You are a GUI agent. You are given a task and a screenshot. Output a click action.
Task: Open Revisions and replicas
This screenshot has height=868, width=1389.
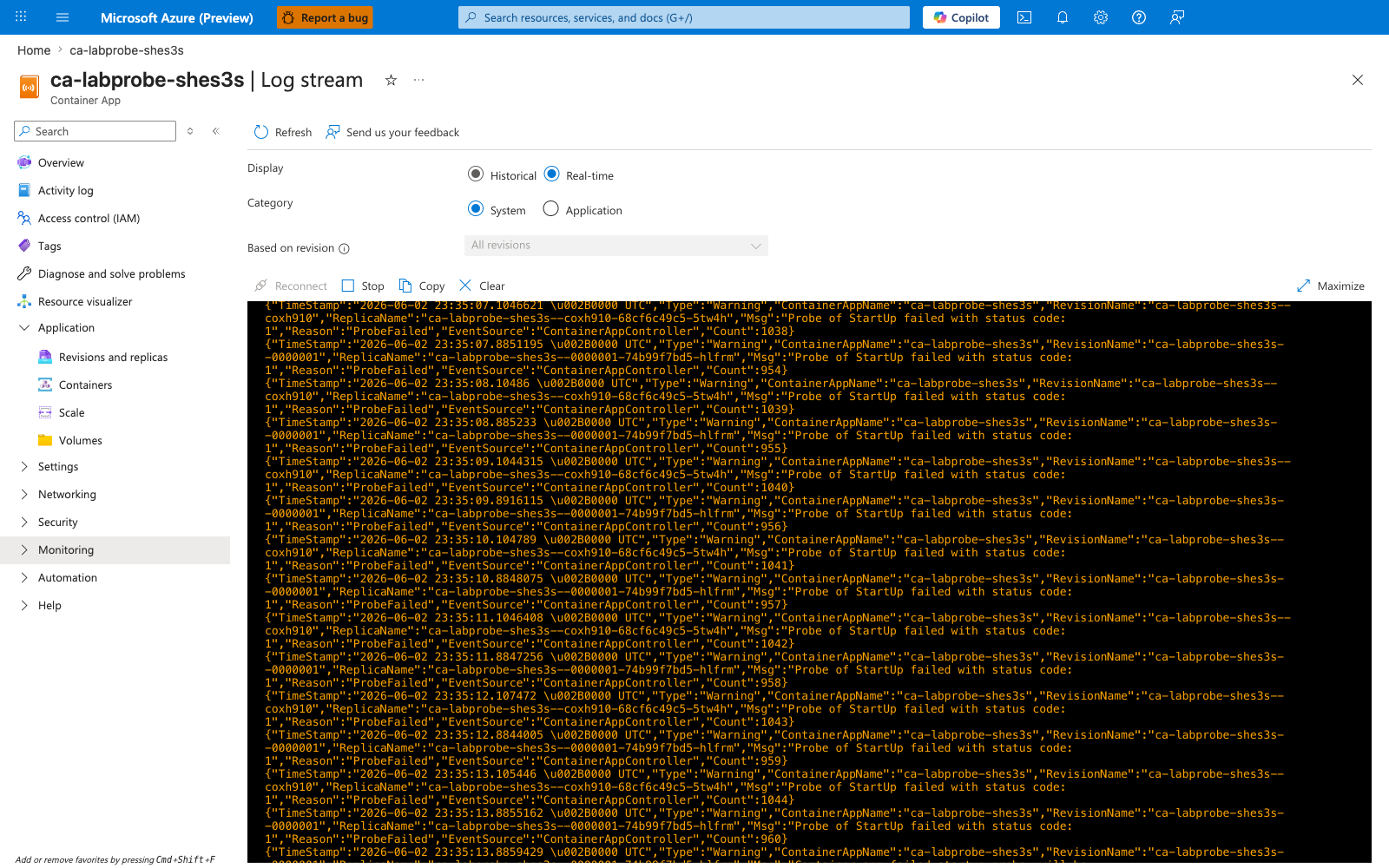115,357
